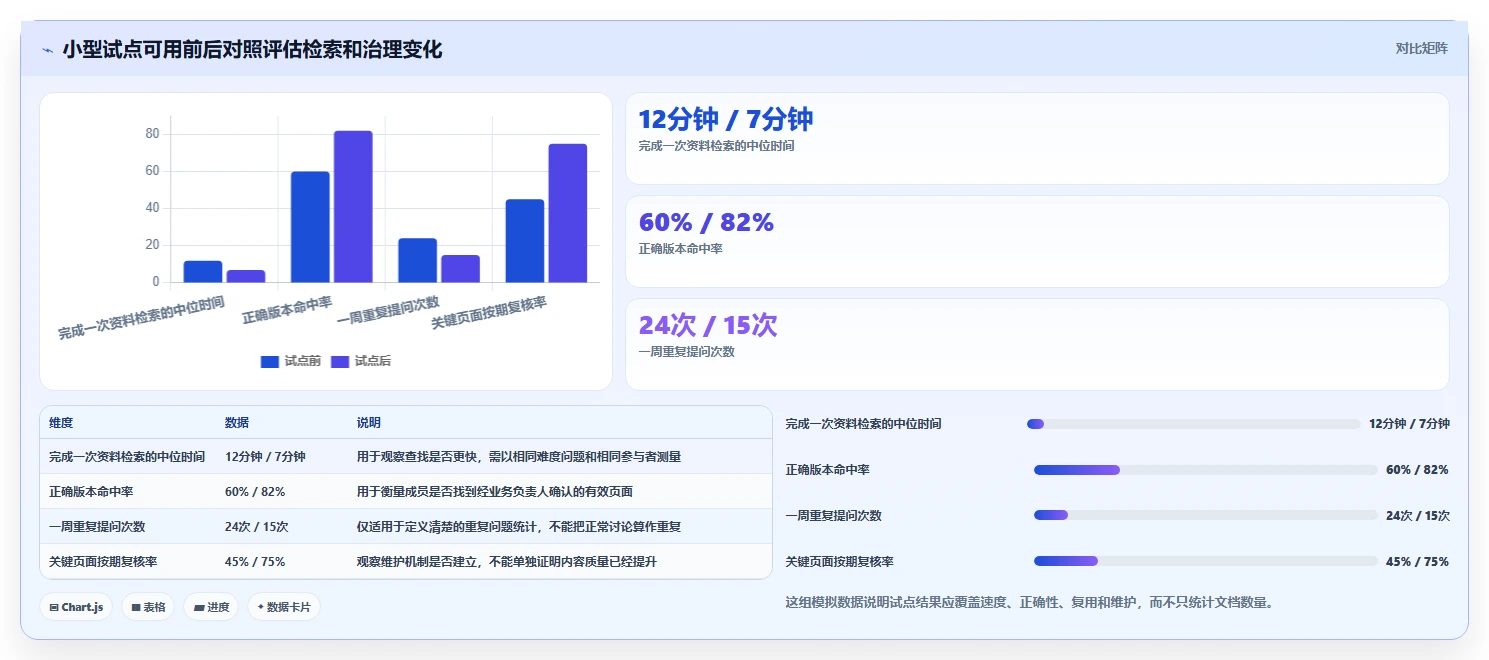Screen dimensions: 1489x660
Task: Click the 试点后 bar for 完成一次资料检索的中位时间
Action: tap(246, 276)
